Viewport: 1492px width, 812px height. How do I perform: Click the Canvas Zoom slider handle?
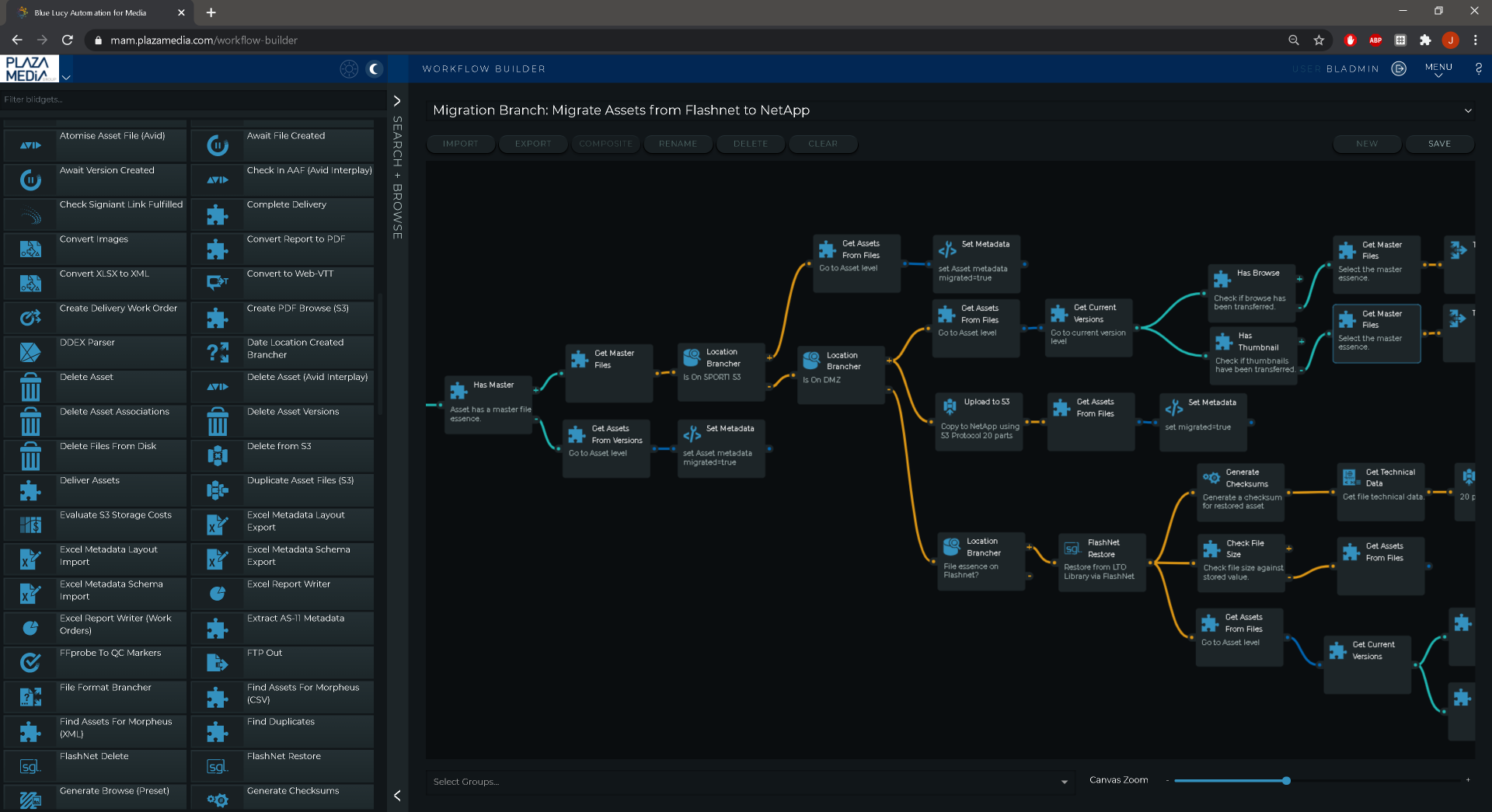point(1286,780)
